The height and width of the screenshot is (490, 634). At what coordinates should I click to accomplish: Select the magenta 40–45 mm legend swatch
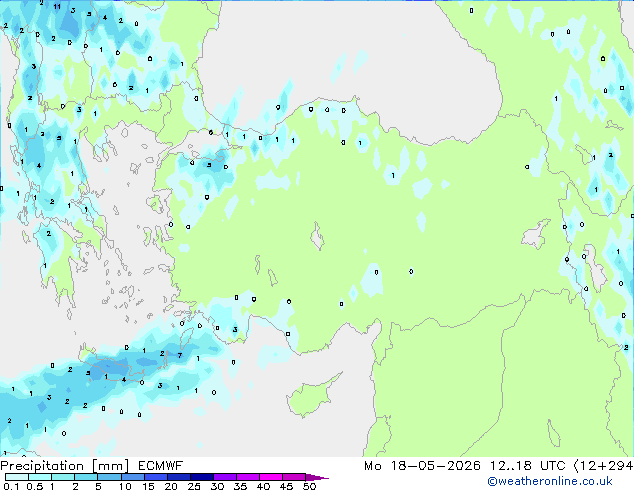pos(271,477)
